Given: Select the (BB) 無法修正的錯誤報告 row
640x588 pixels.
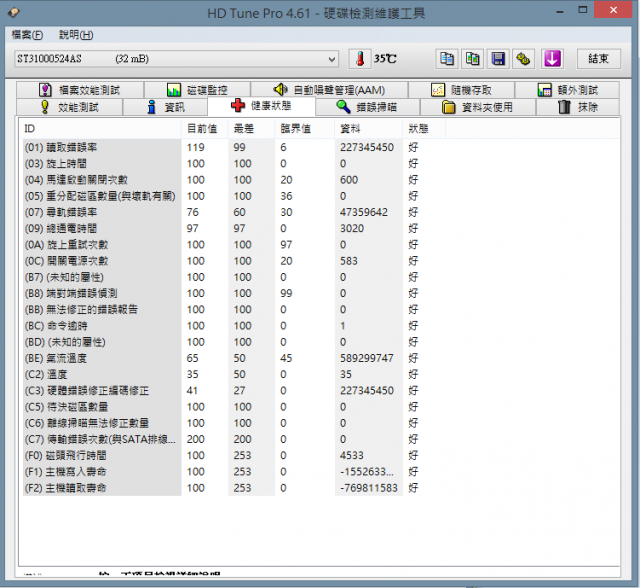Looking at the screenshot, I should [234, 310].
